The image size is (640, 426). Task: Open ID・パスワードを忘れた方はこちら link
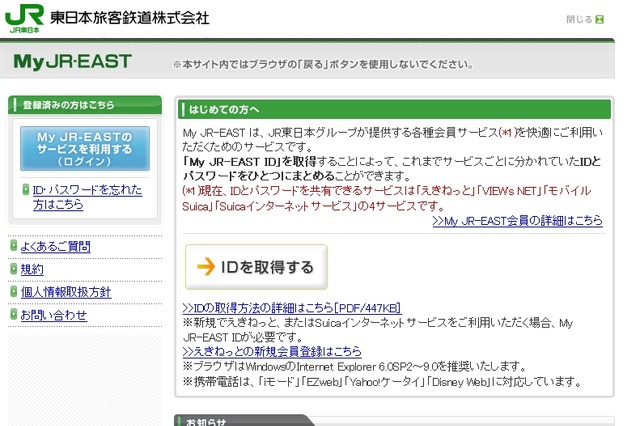87,197
